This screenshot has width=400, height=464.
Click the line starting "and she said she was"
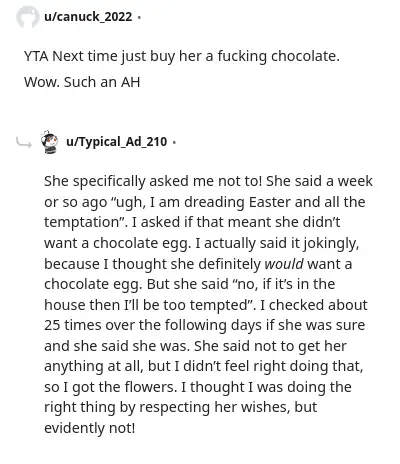point(195,346)
